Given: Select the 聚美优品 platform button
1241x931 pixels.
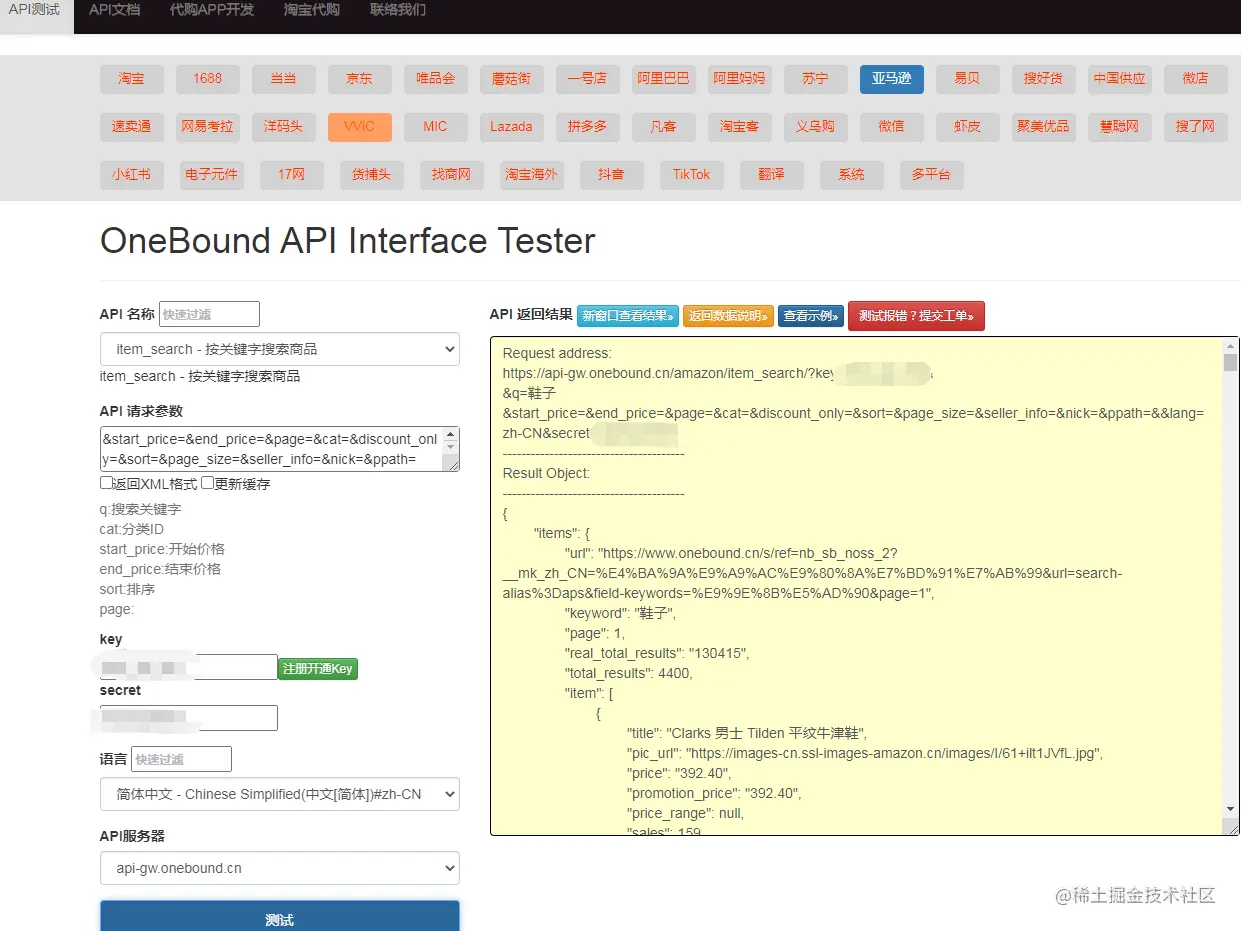Looking at the screenshot, I should point(1044,127).
